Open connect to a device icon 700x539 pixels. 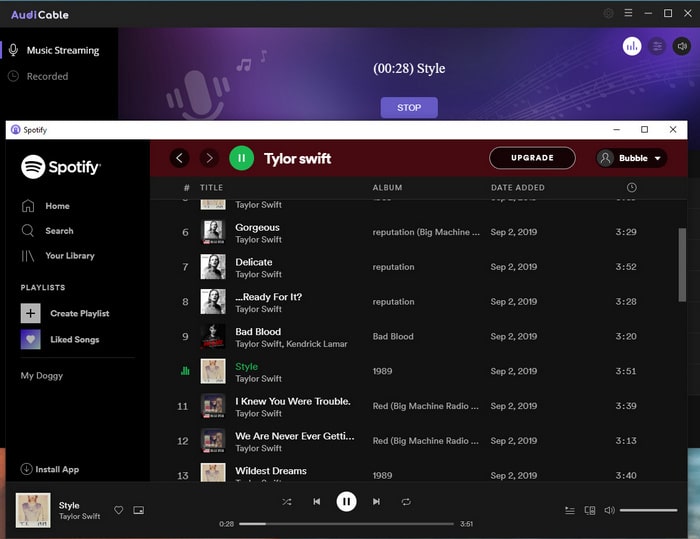(590, 510)
